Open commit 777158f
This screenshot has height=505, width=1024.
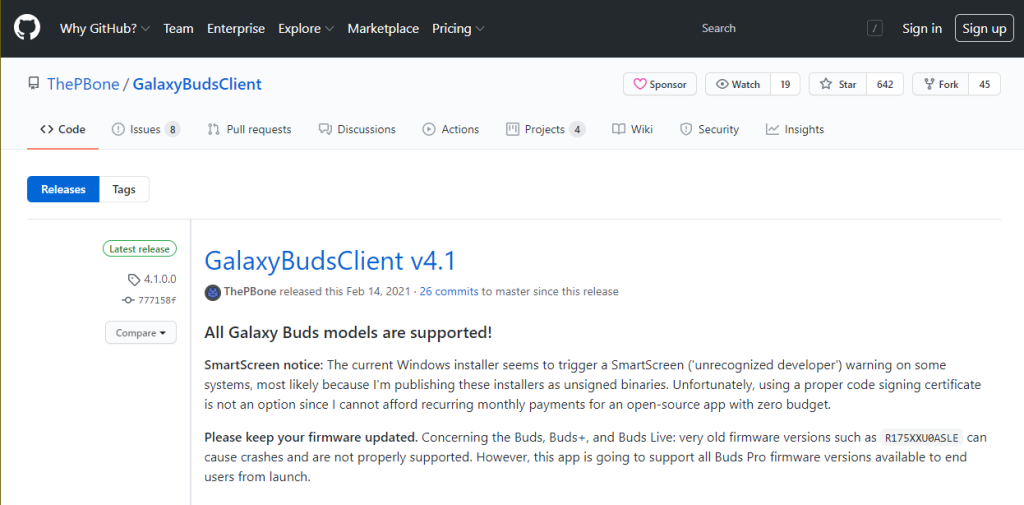[x=149, y=300]
